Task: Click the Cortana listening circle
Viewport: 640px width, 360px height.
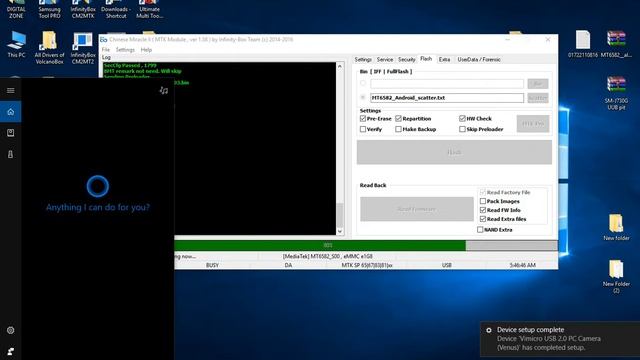Action: click(98, 186)
